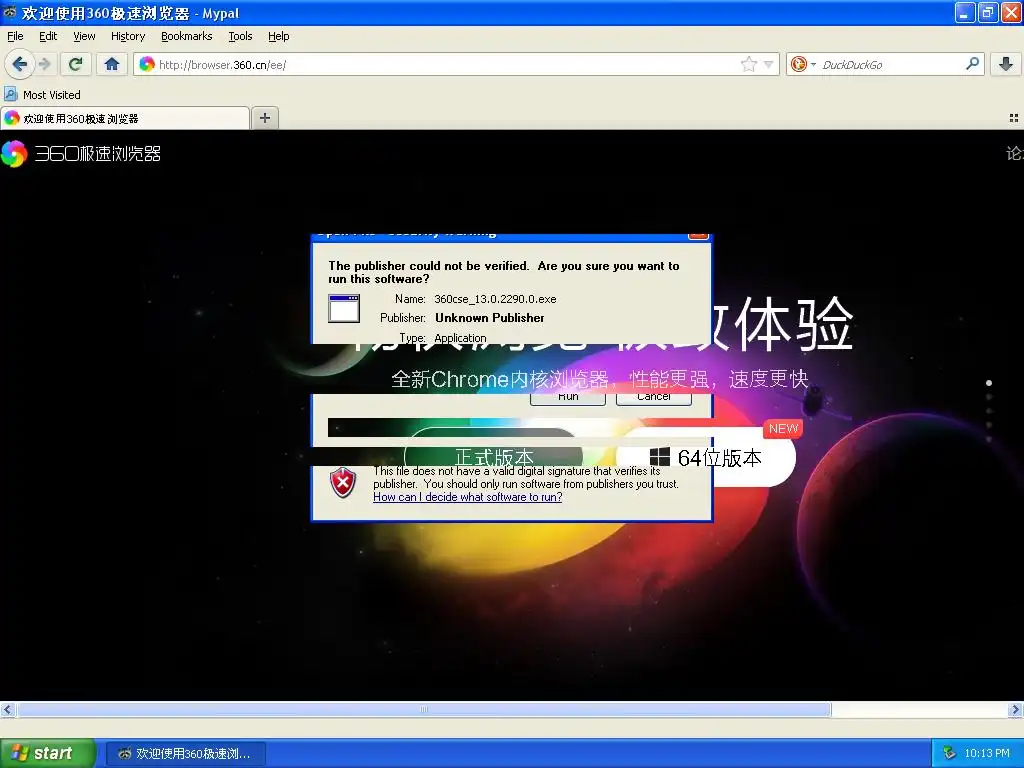
Task: Click the horizontal scrollbar thumb
Action: tap(424, 709)
